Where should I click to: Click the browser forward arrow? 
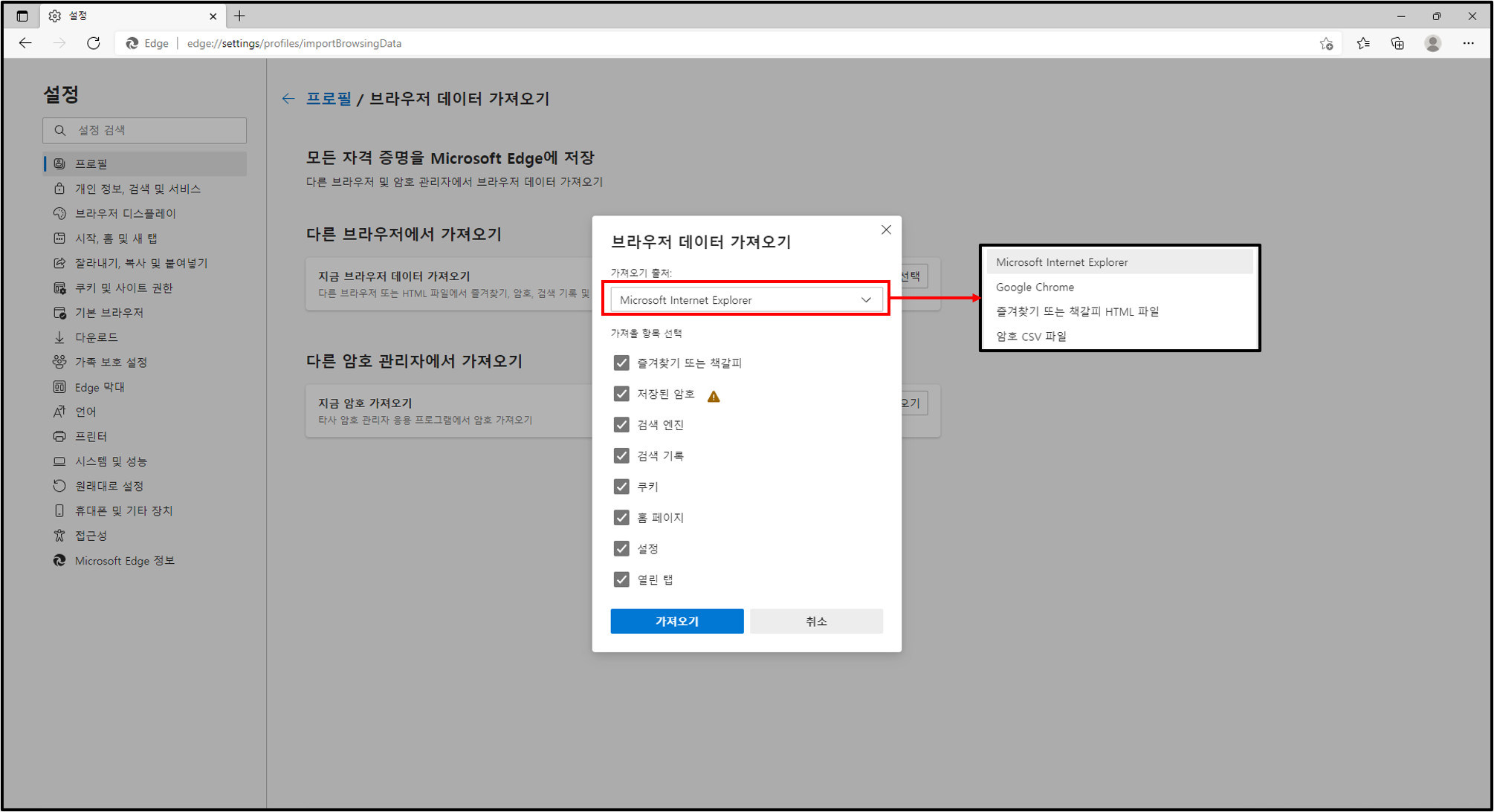point(59,43)
